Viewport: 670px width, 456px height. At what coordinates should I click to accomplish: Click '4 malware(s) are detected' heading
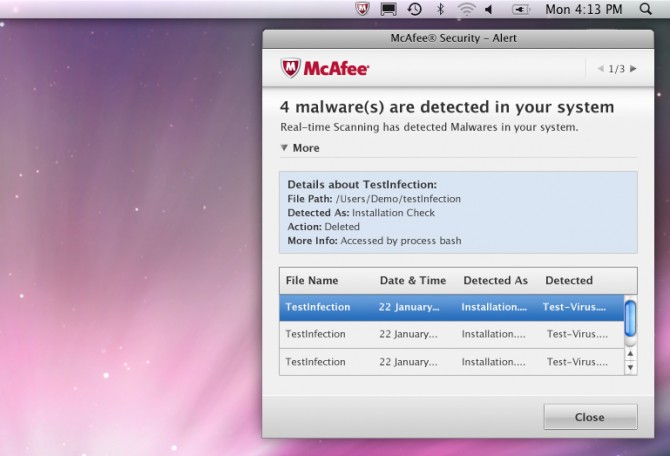(447, 107)
